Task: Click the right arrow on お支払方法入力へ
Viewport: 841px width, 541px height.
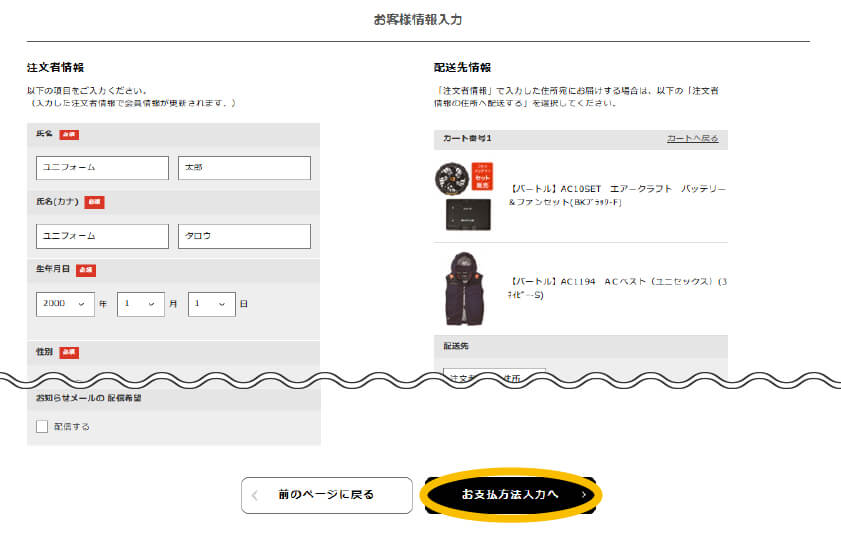Action: (x=584, y=495)
